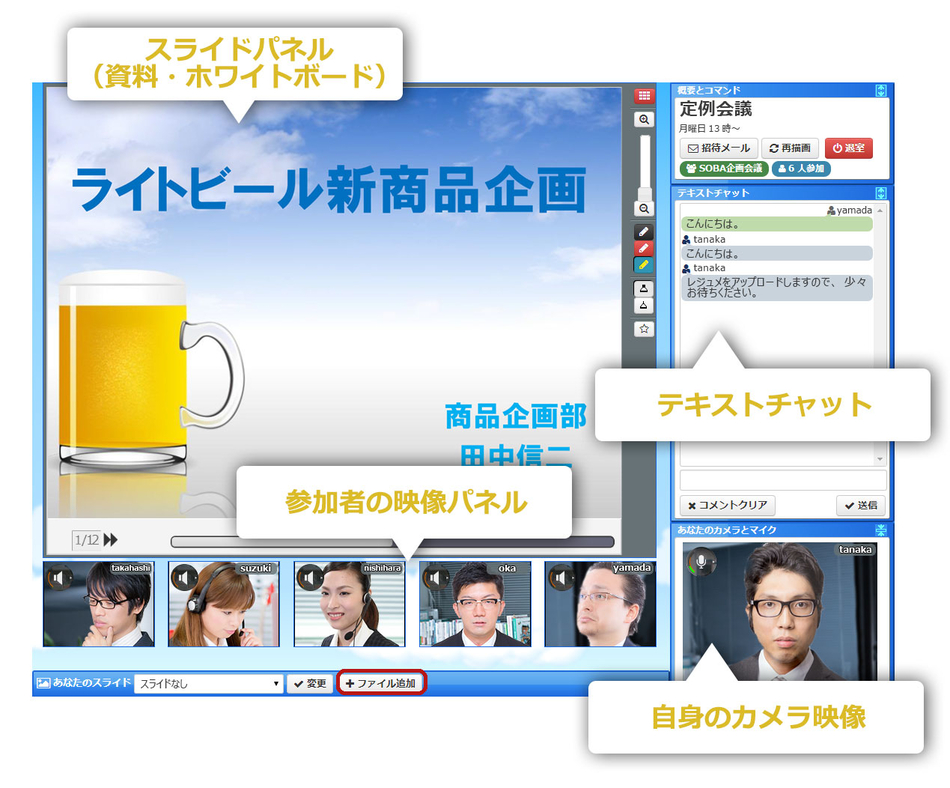Collapse the テキストチャット panel

(880, 193)
